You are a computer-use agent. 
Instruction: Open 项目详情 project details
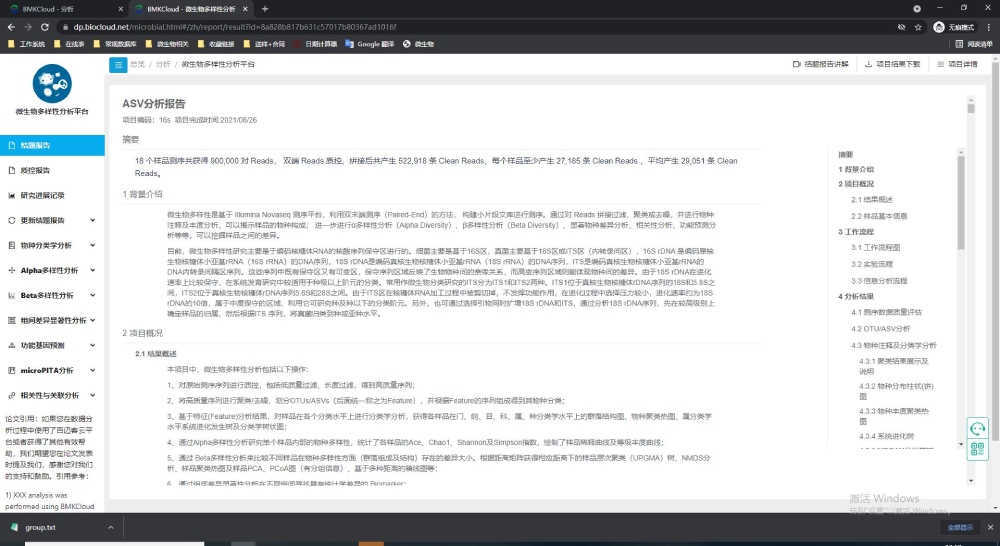point(957,64)
